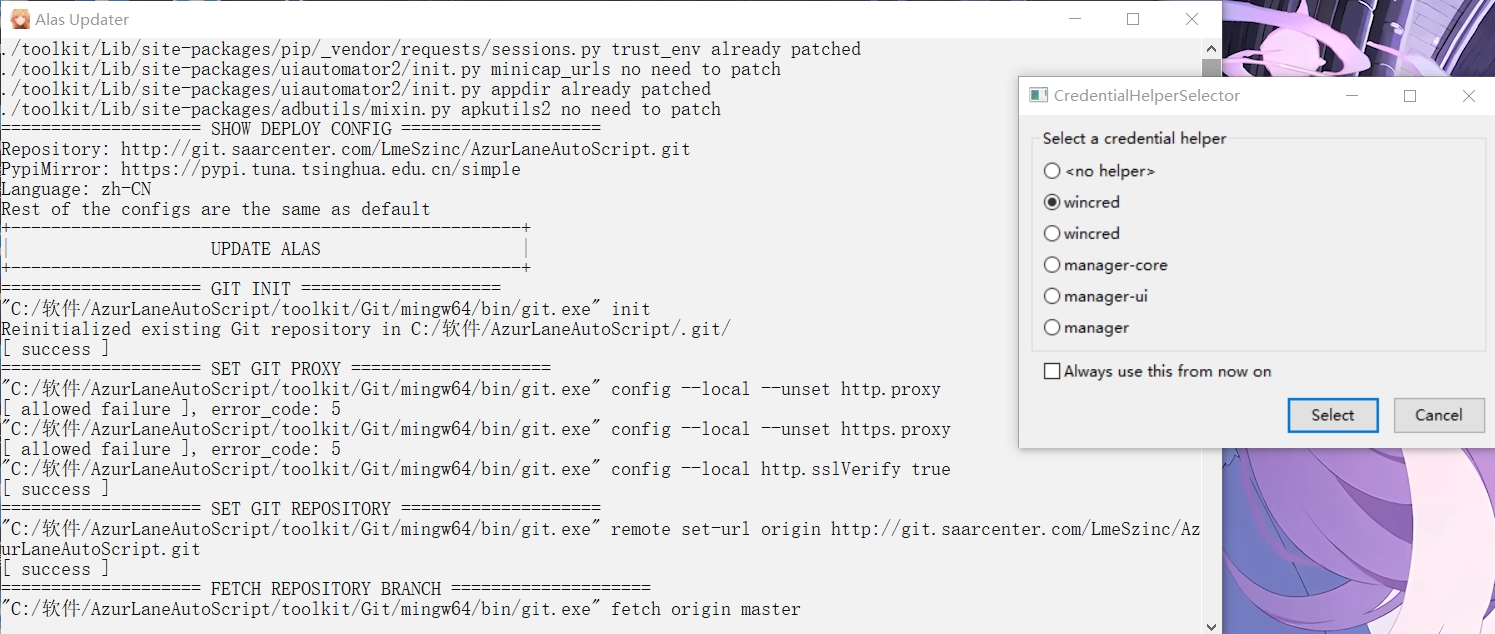Select the <no helper> radio button
This screenshot has width=1495, height=634.
pyautogui.click(x=1052, y=170)
